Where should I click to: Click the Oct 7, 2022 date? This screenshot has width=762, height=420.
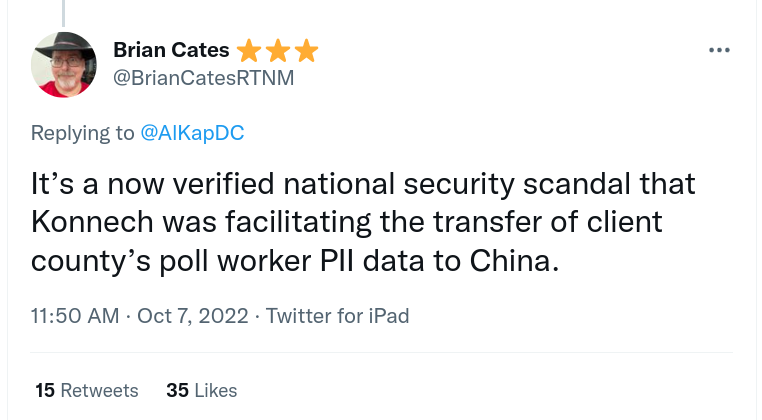191,315
